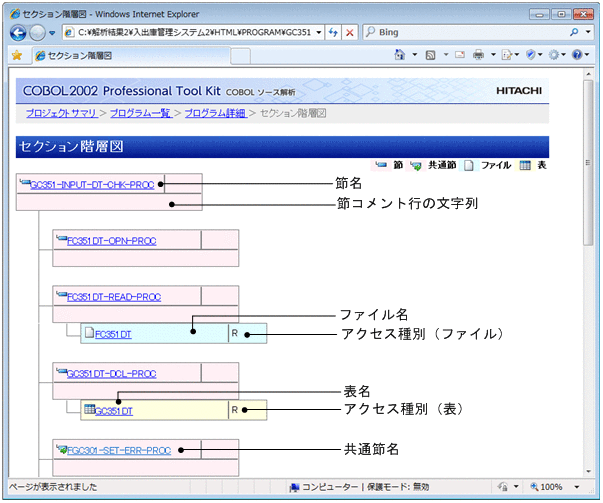Select the セクション階層図 browser tab
This screenshot has height=503, width=603.
pos(132,56)
